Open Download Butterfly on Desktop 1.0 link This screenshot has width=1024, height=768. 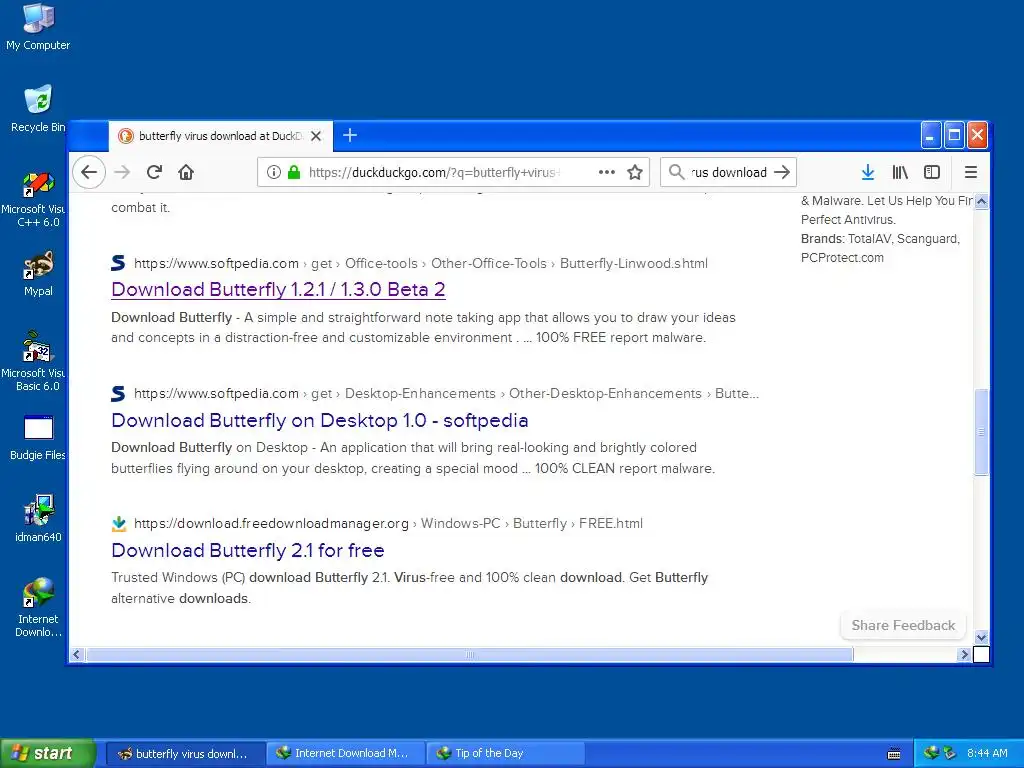(x=319, y=420)
